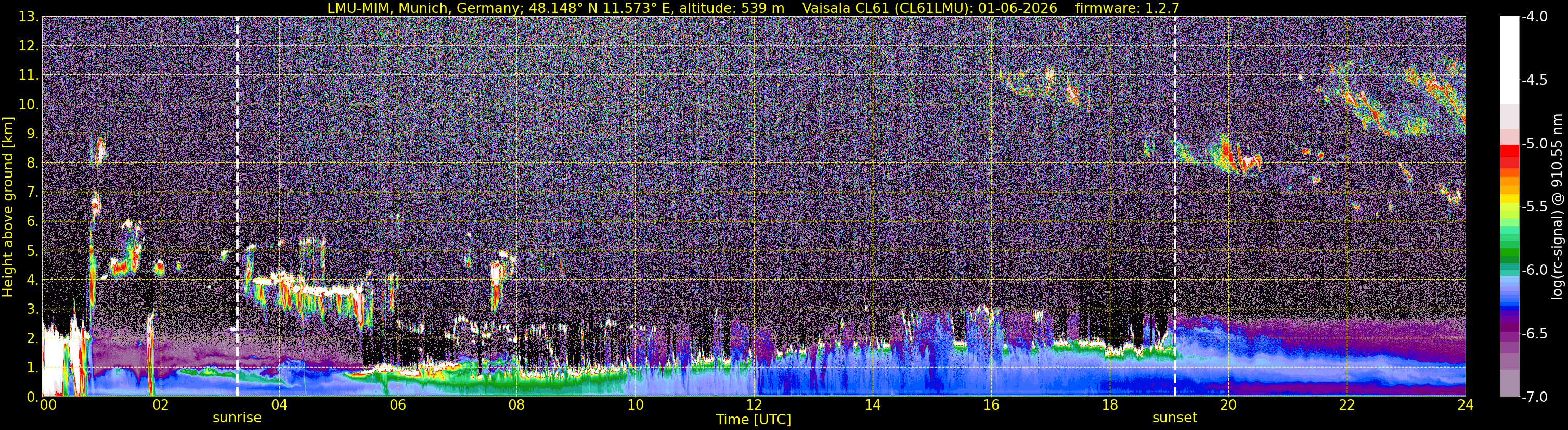Click the '22' time axis tick label
Viewport: 1568px width, 430px height.
1347,405
